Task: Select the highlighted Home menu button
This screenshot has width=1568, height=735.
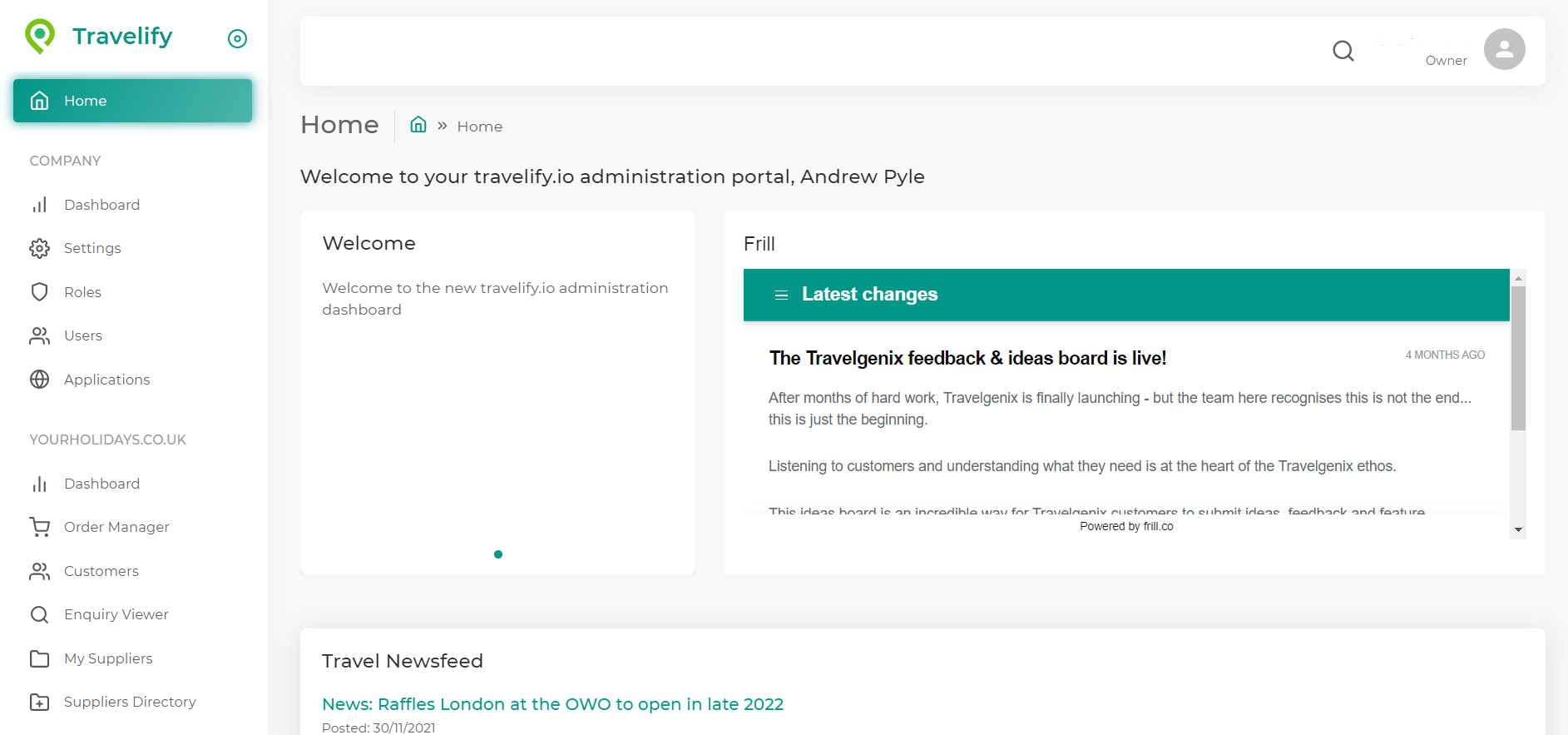Action: tap(132, 101)
